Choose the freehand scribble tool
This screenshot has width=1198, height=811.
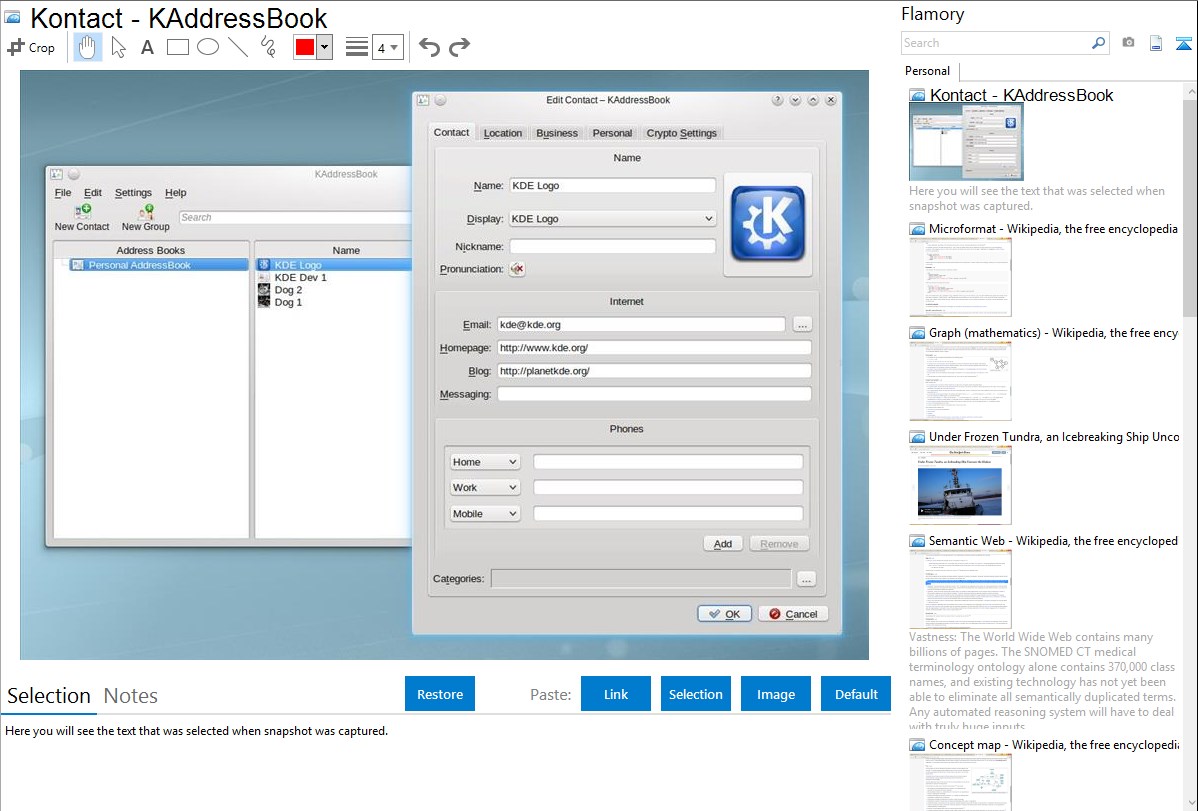coord(268,47)
